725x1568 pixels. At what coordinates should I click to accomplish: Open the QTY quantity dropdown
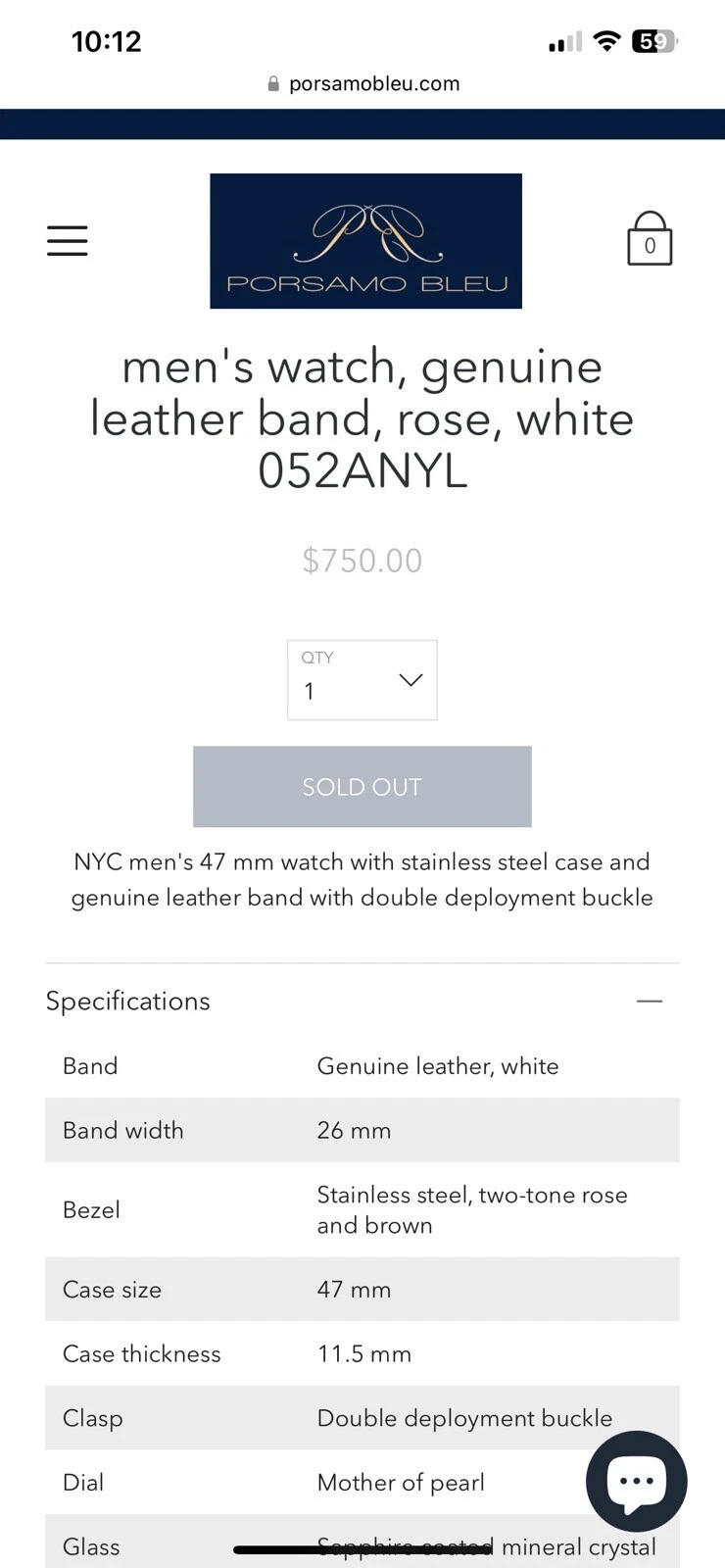pos(362,680)
